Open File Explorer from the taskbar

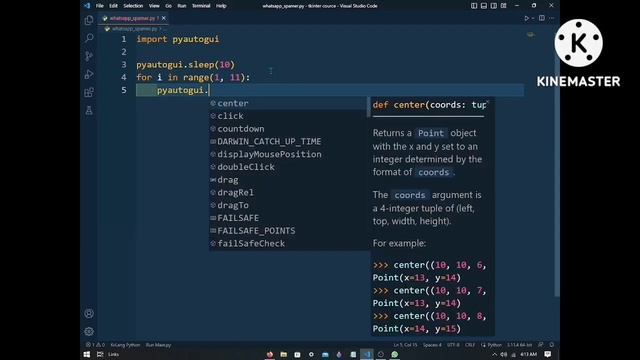tap(283, 354)
